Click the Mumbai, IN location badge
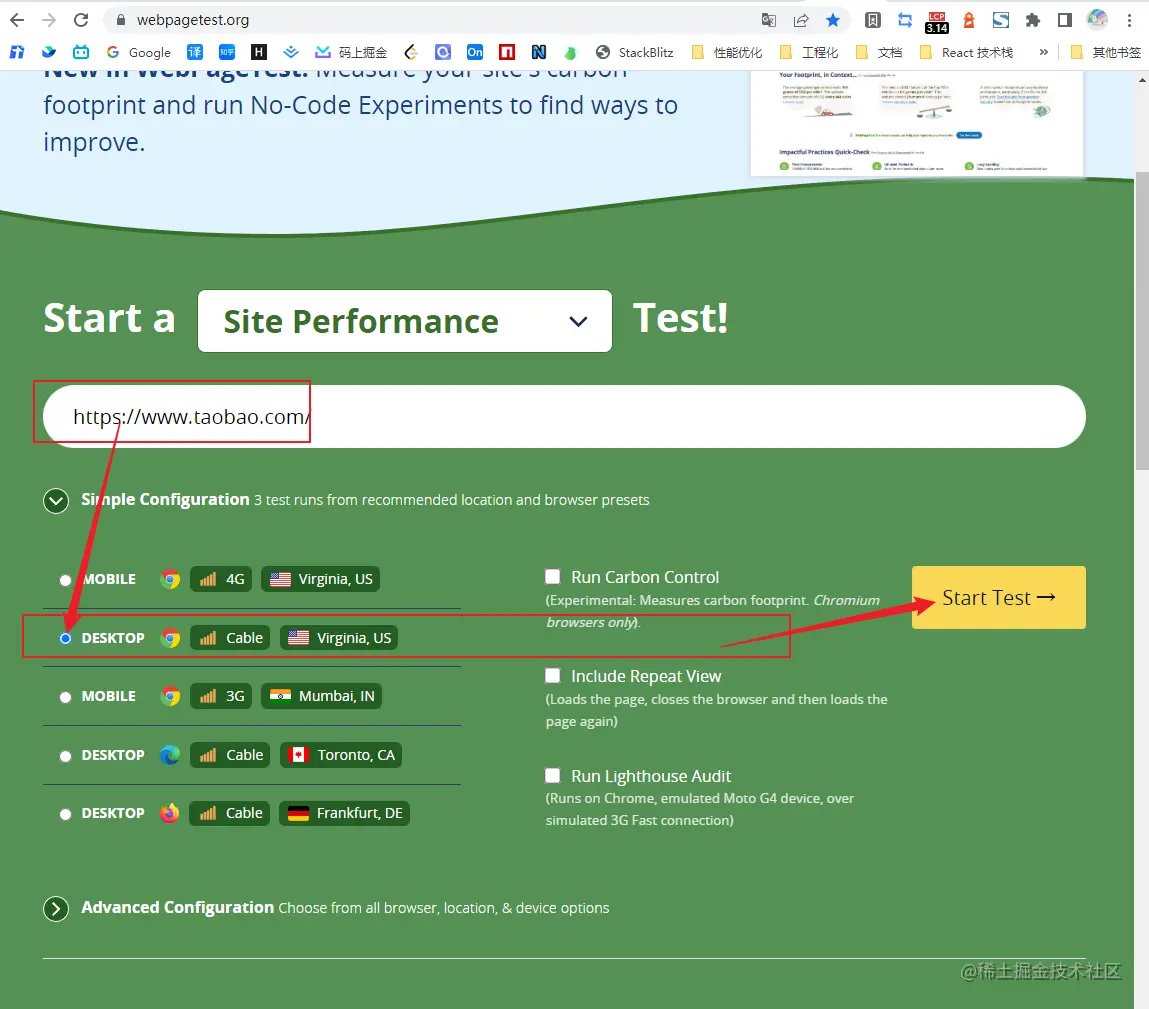The image size is (1149, 1009). pyautogui.click(x=321, y=696)
